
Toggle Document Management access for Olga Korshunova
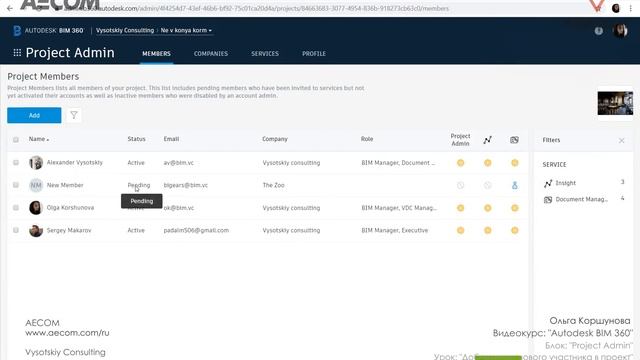[x=515, y=208]
